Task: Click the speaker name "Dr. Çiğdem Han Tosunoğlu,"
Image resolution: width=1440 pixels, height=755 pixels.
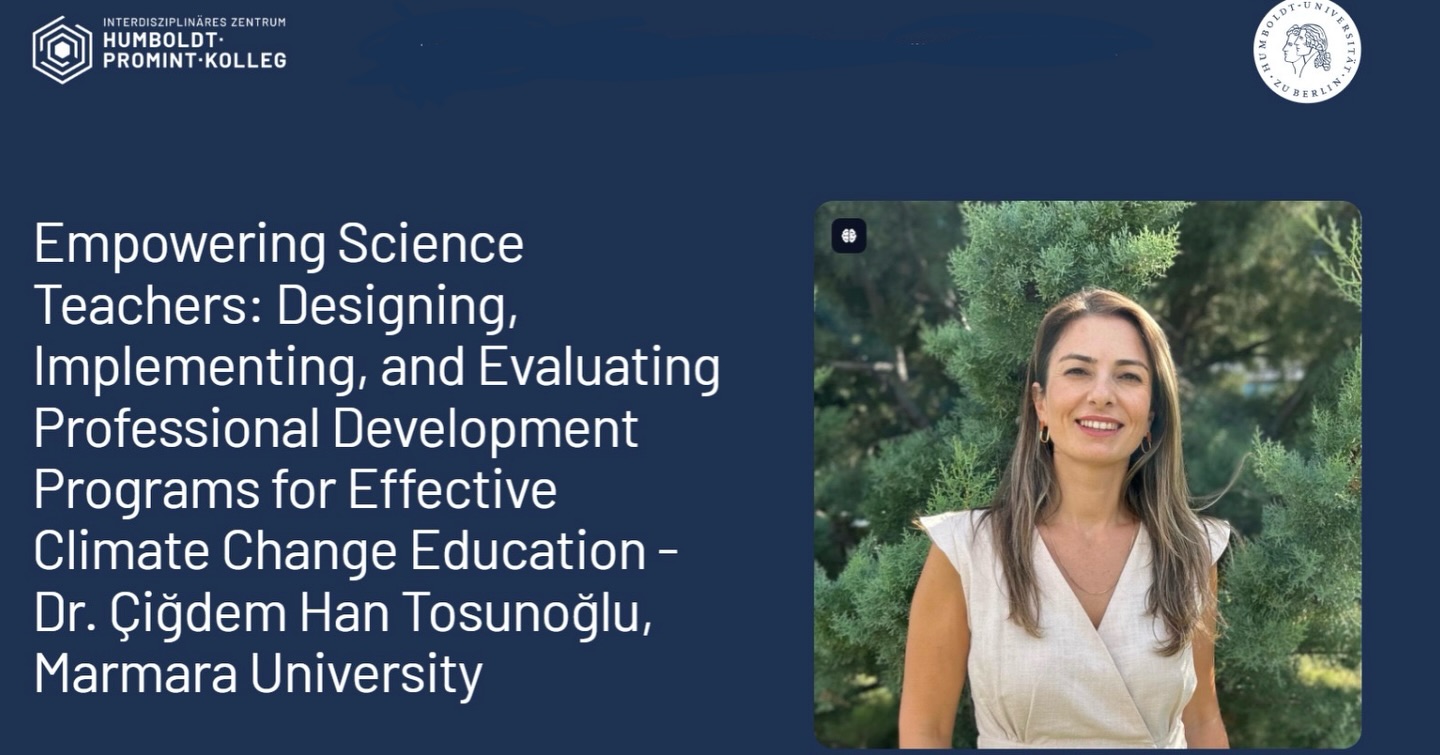Action: tap(342, 613)
